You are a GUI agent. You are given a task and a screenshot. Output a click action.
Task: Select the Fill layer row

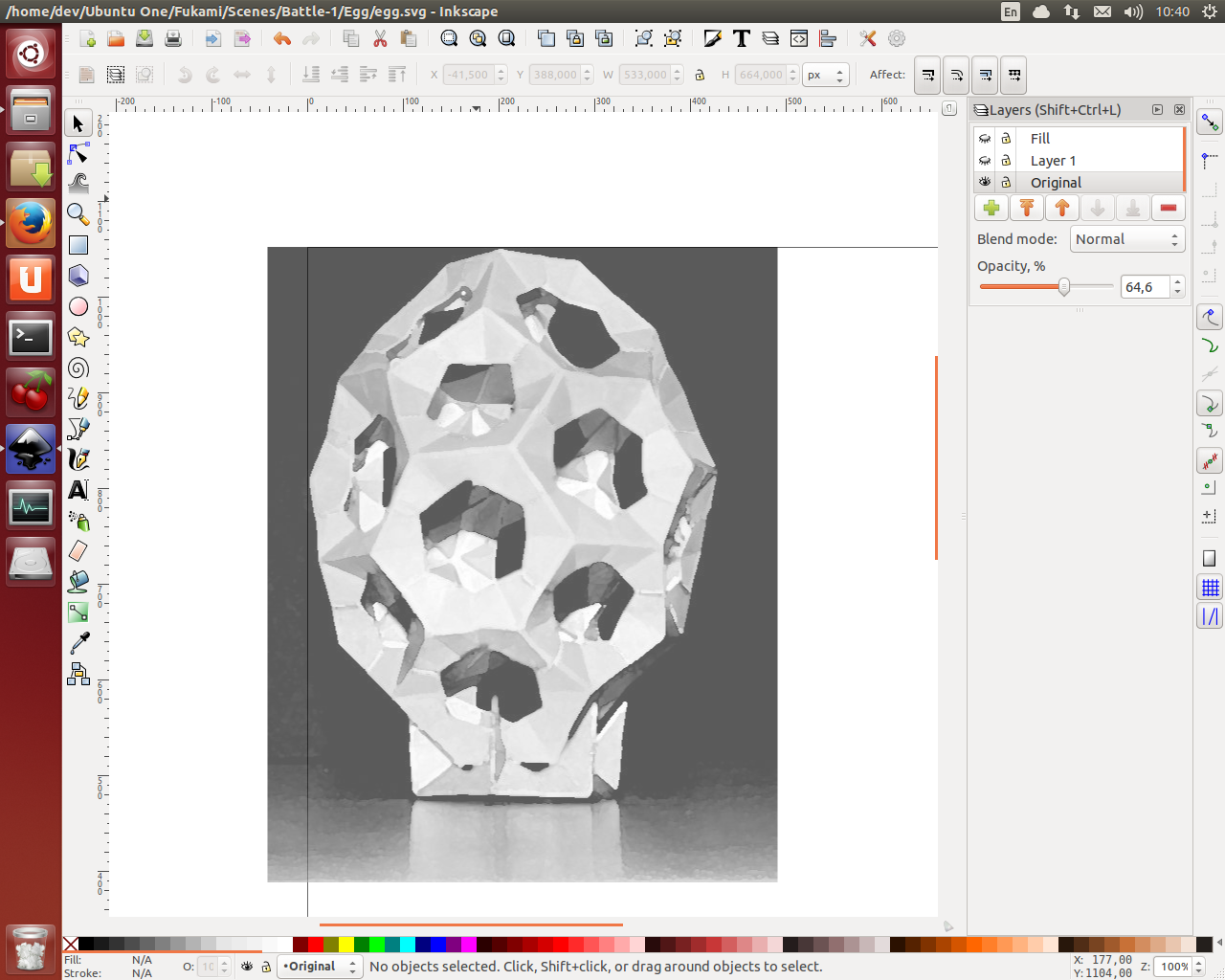pyautogui.click(x=1040, y=139)
